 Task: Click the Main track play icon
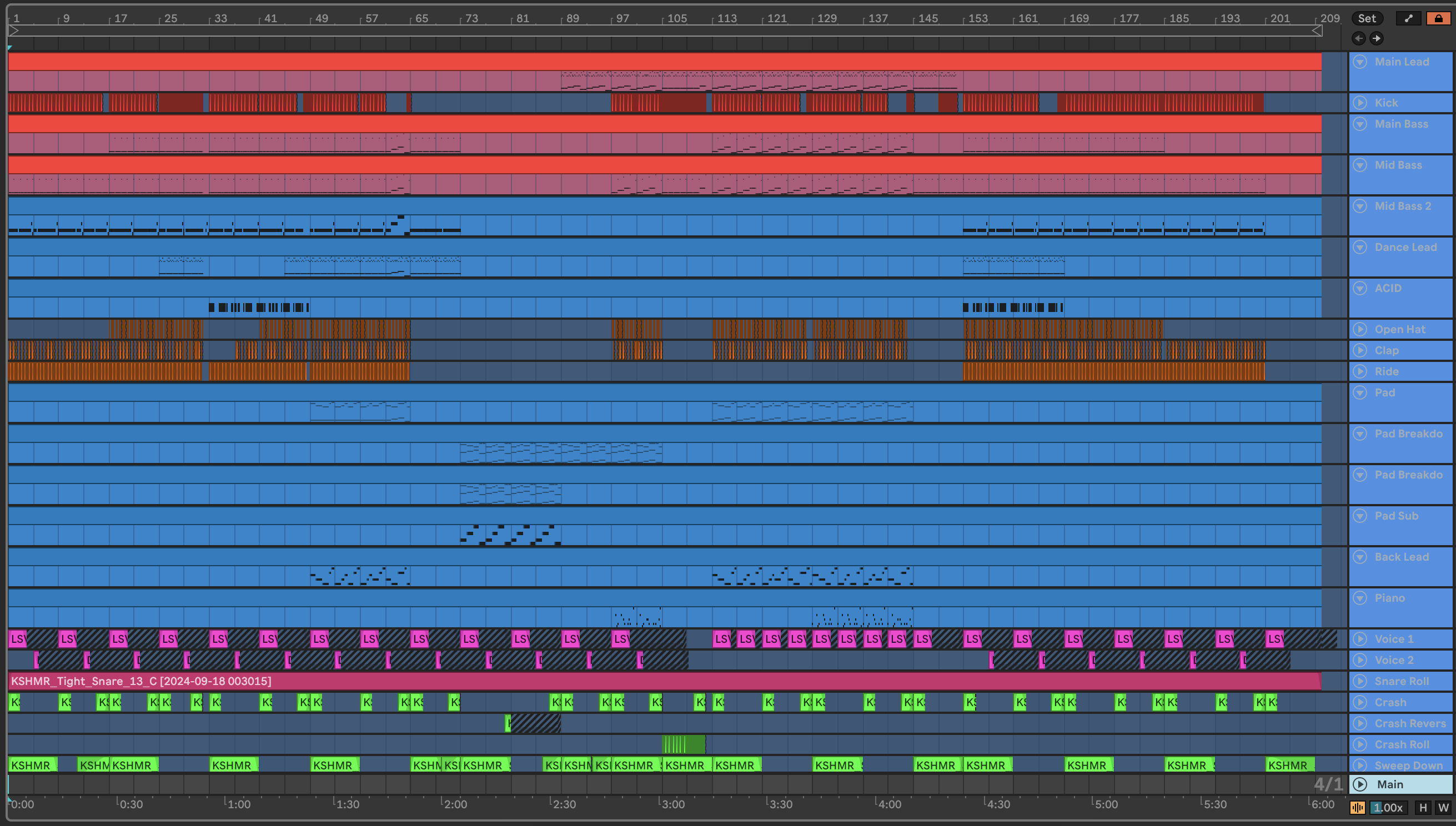tap(1360, 784)
